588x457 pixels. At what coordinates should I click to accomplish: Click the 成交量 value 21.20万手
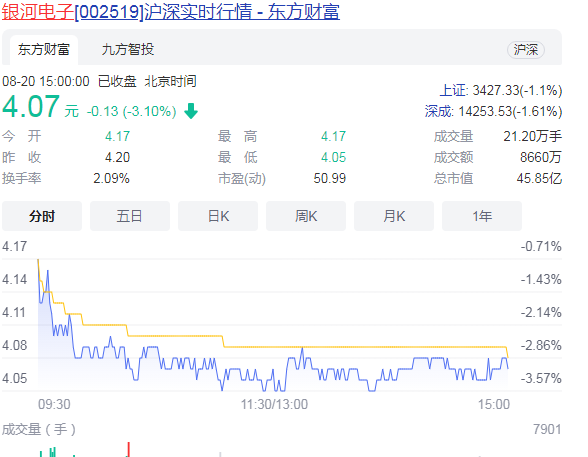point(532,136)
